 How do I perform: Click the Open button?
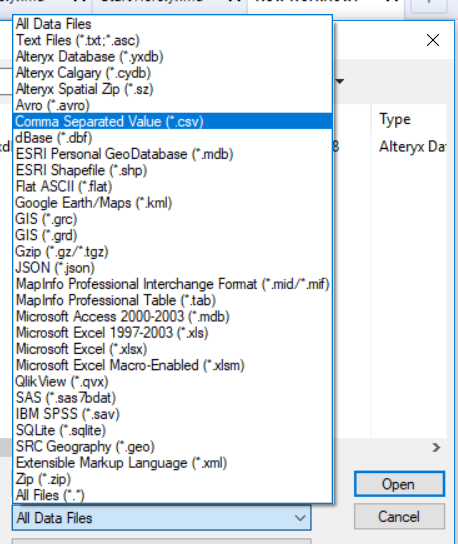click(x=399, y=484)
